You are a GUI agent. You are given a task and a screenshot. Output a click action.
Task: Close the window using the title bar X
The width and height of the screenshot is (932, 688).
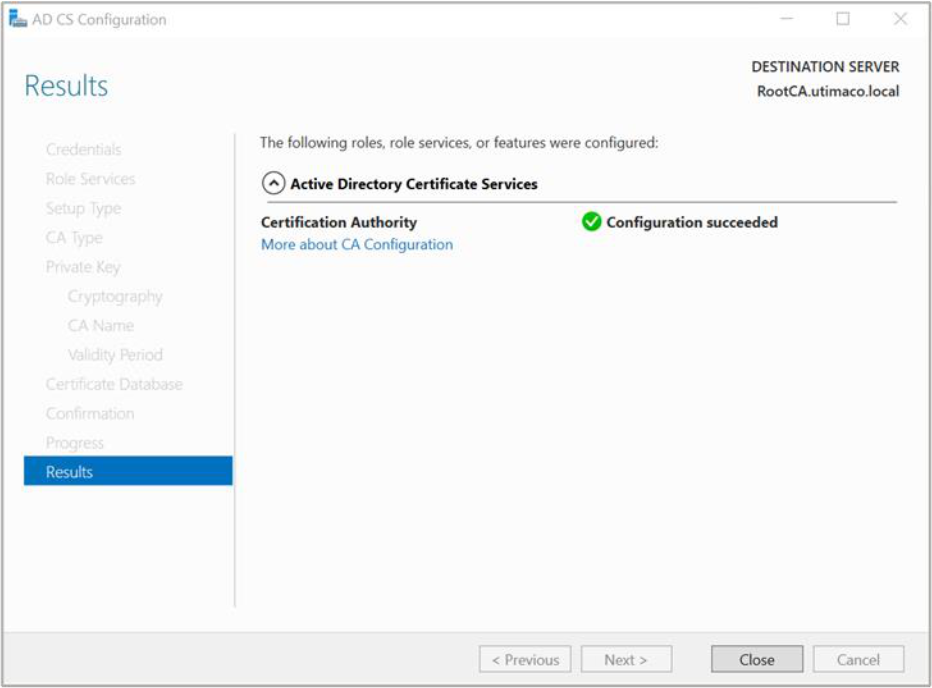(x=899, y=19)
